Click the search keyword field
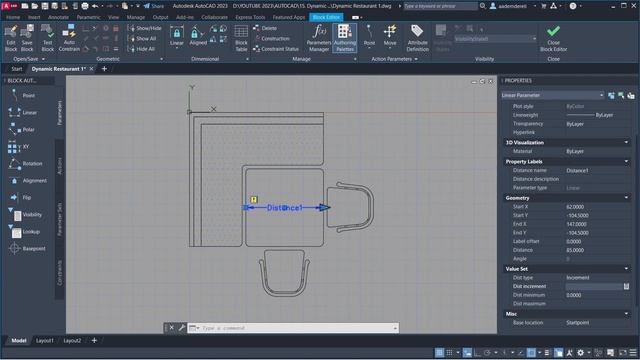The width and height of the screenshot is (640, 360). point(440,6)
